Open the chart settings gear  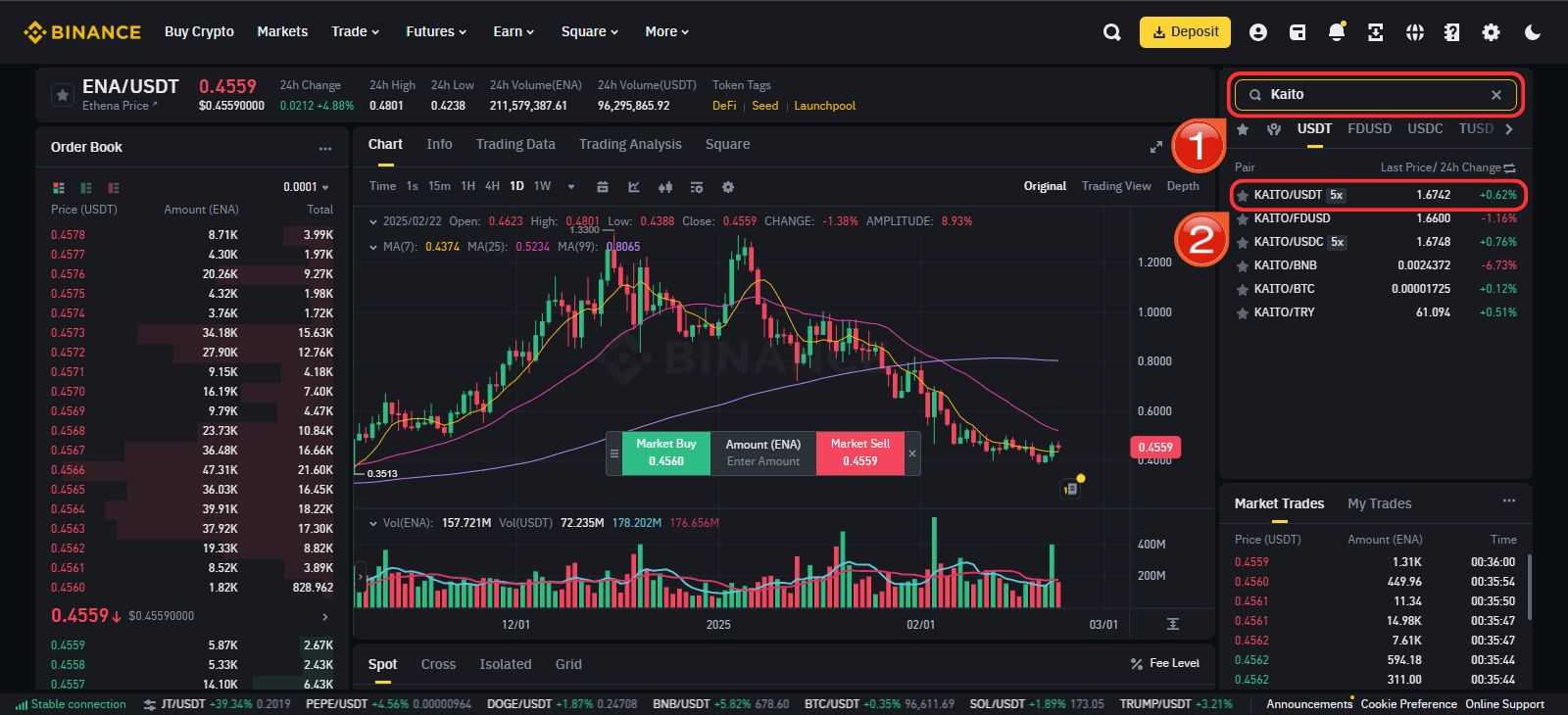pos(728,187)
